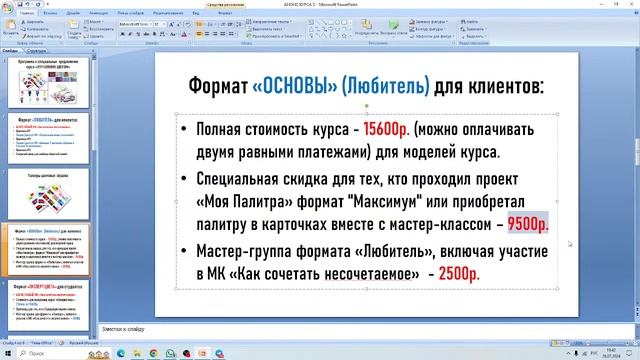Switch to the Анимация ribbon tab
640x360 pixels.
(x=98, y=13)
